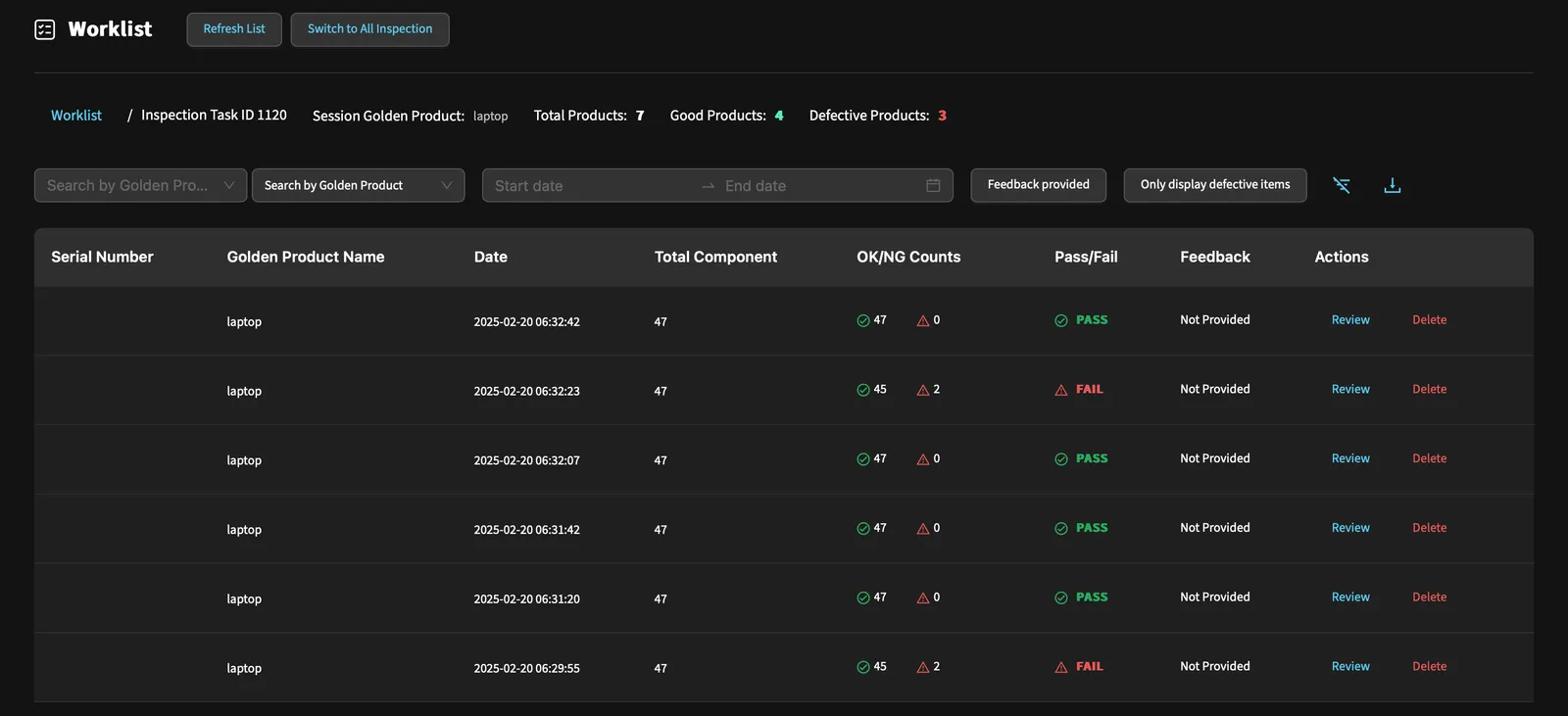Click the OK checkmark count icon in the 06:32:42 row
Screen dimensions: 1568x716
[x=863, y=320]
